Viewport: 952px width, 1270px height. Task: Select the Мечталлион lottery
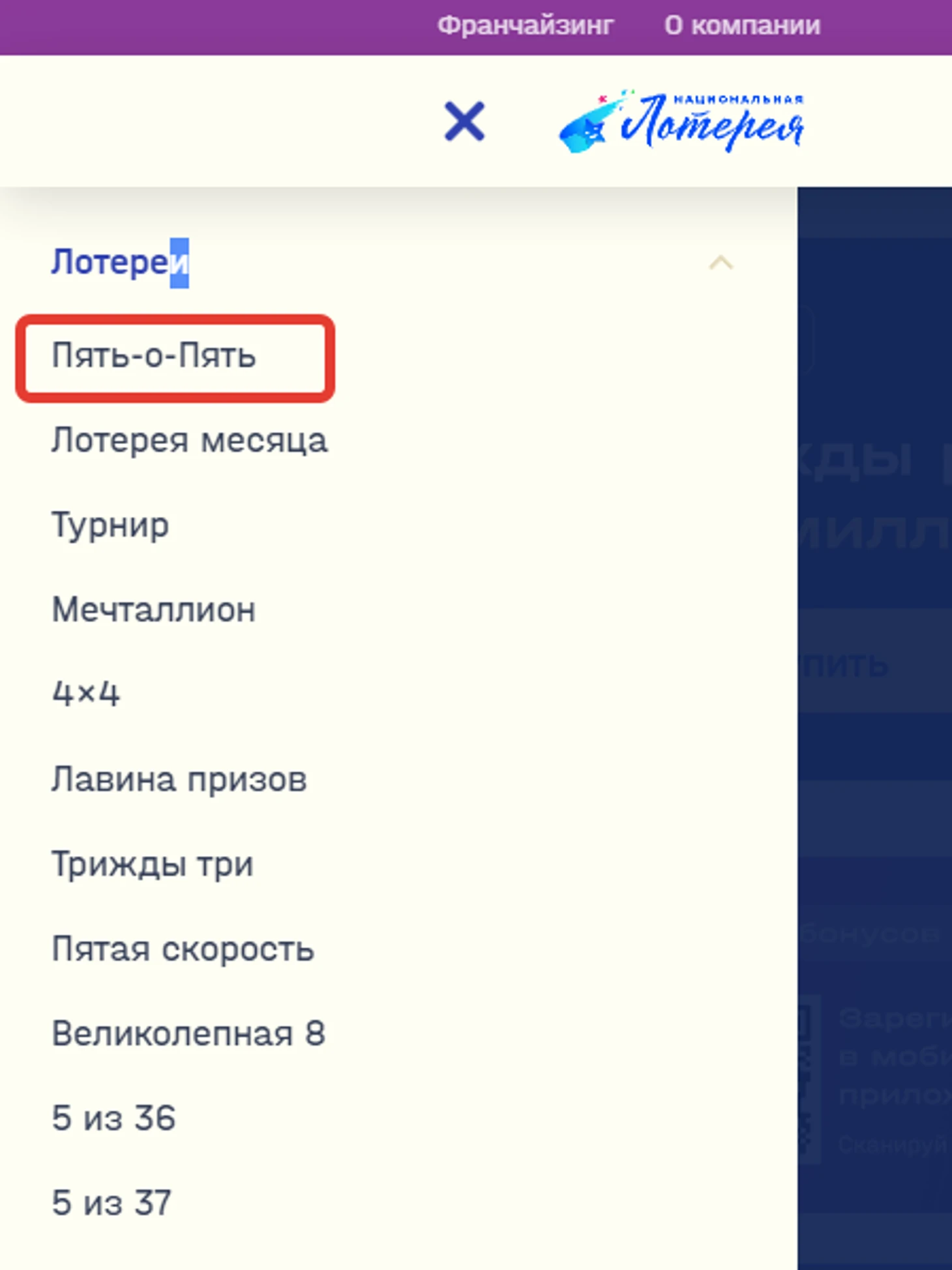tap(154, 610)
